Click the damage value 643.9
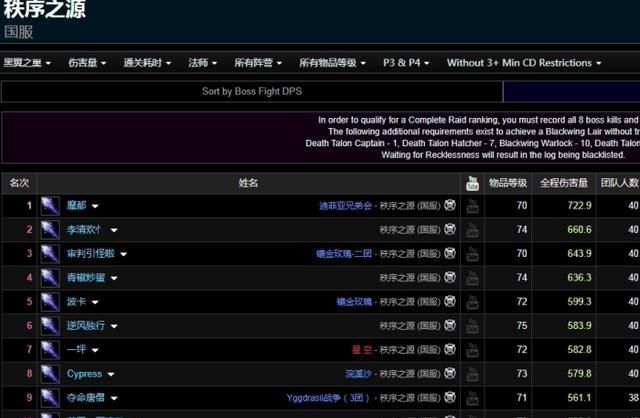This screenshot has width=640, height=418. tap(579, 254)
